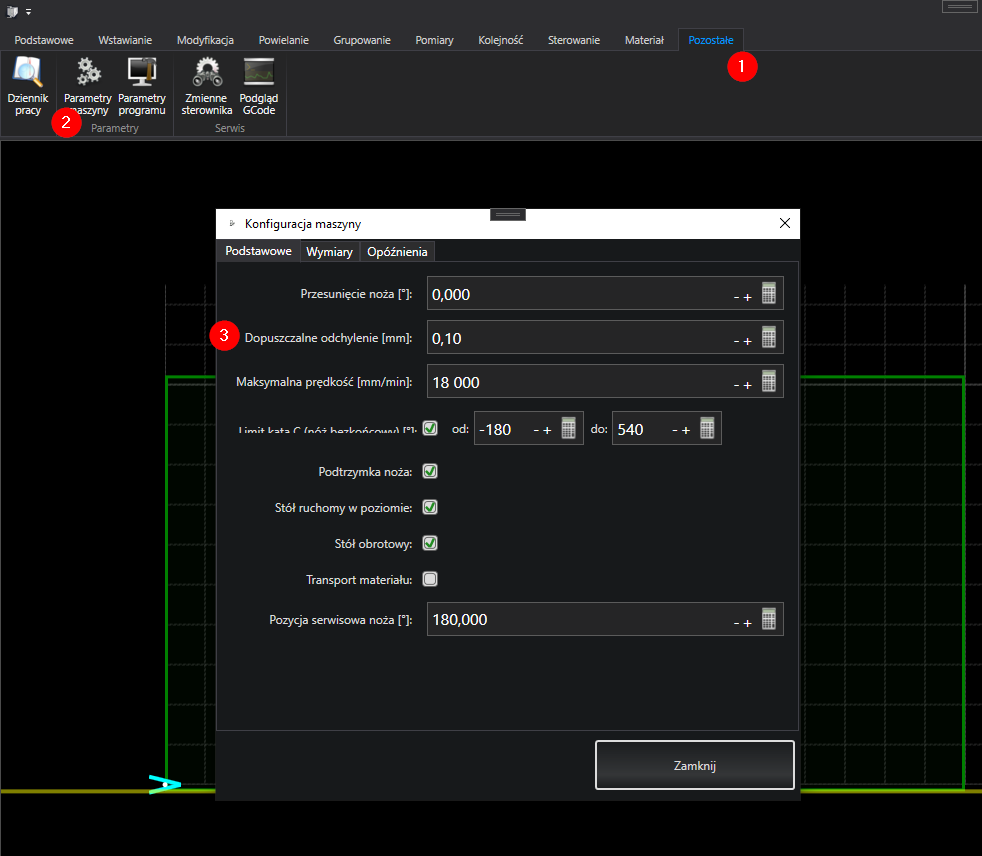Open calculator for Maksymalna prędkość field
This screenshot has width=982, height=856.
768,382
